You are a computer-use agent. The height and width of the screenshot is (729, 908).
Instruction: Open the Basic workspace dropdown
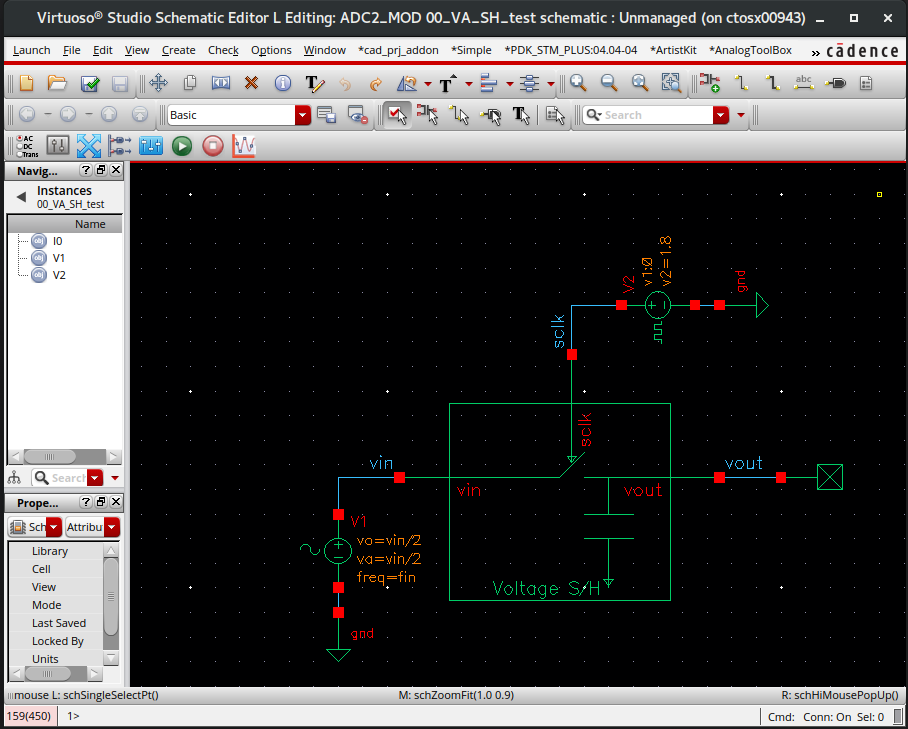pyautogui.click(x=303, y=115)
